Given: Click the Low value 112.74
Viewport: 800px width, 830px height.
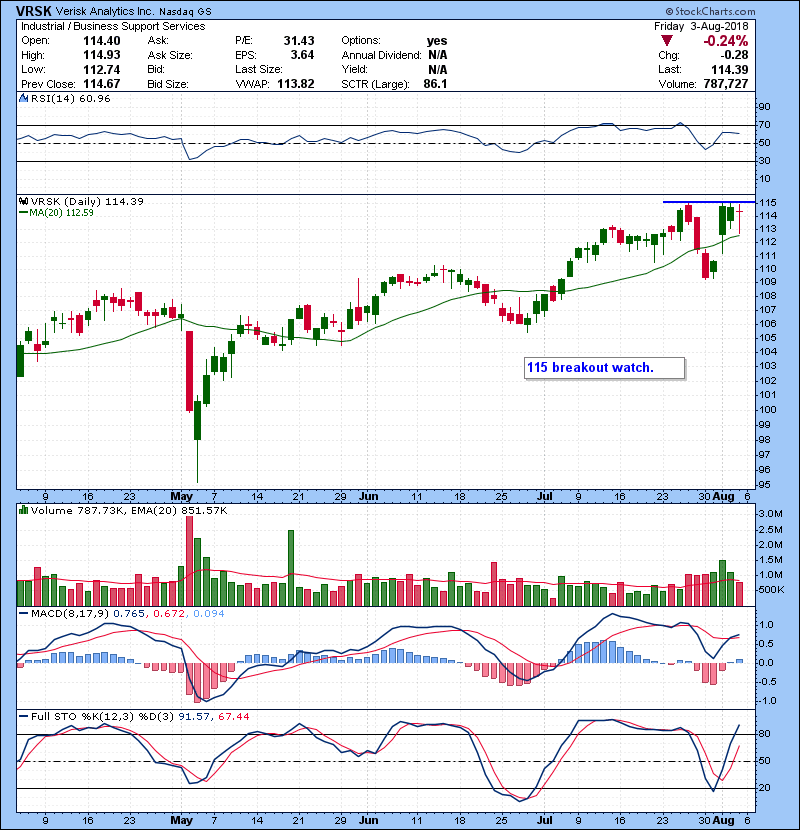Looking at the screenshot, I should tap(102, 69).
